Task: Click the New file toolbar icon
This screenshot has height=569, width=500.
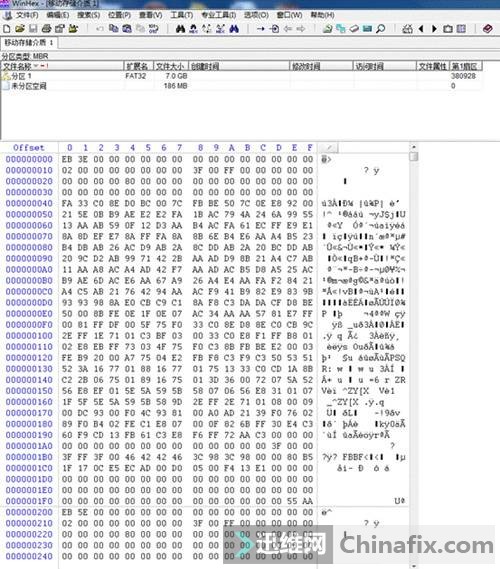Action: coord(7,29)
